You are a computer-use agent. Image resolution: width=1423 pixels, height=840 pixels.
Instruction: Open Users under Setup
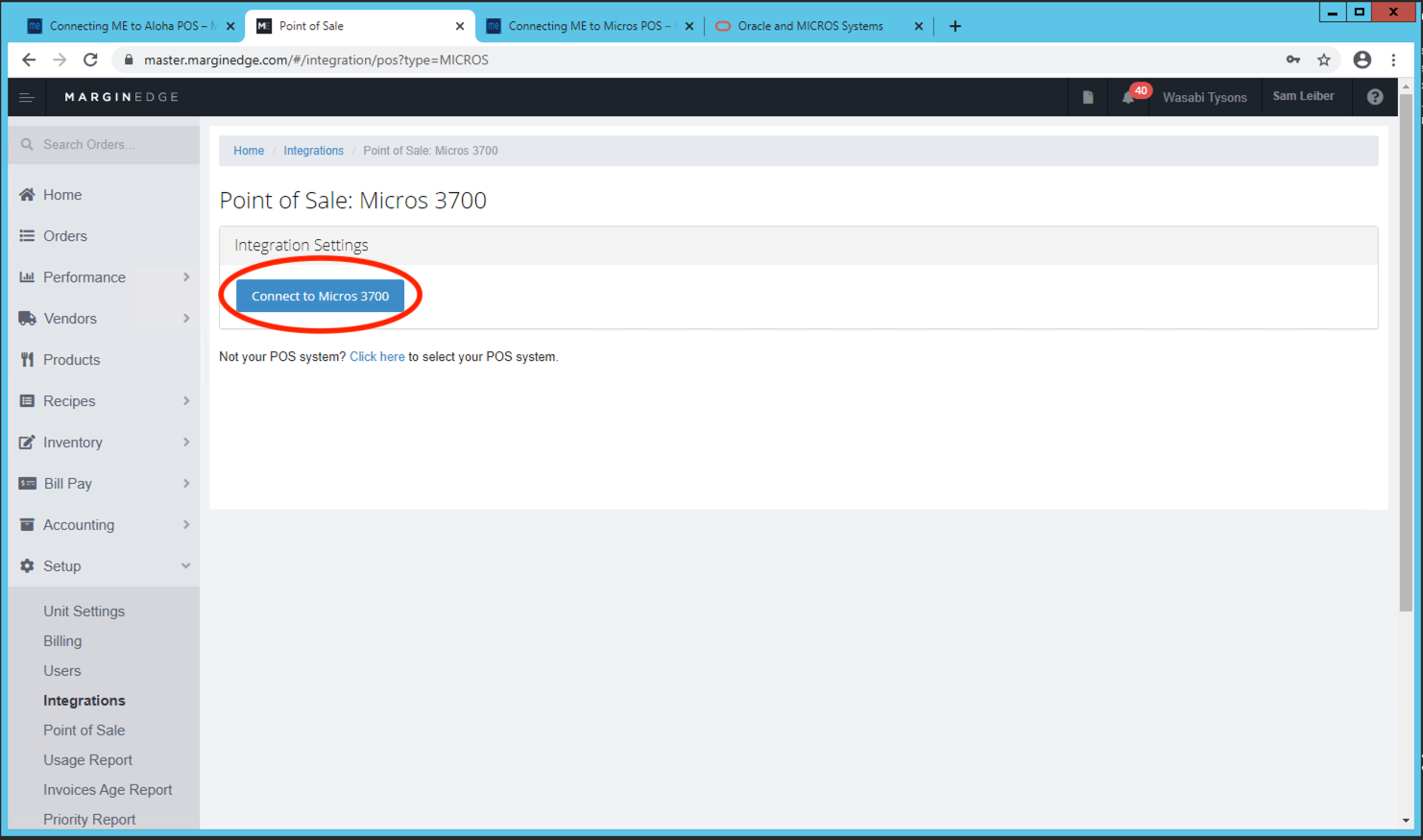tap(61, 671)
